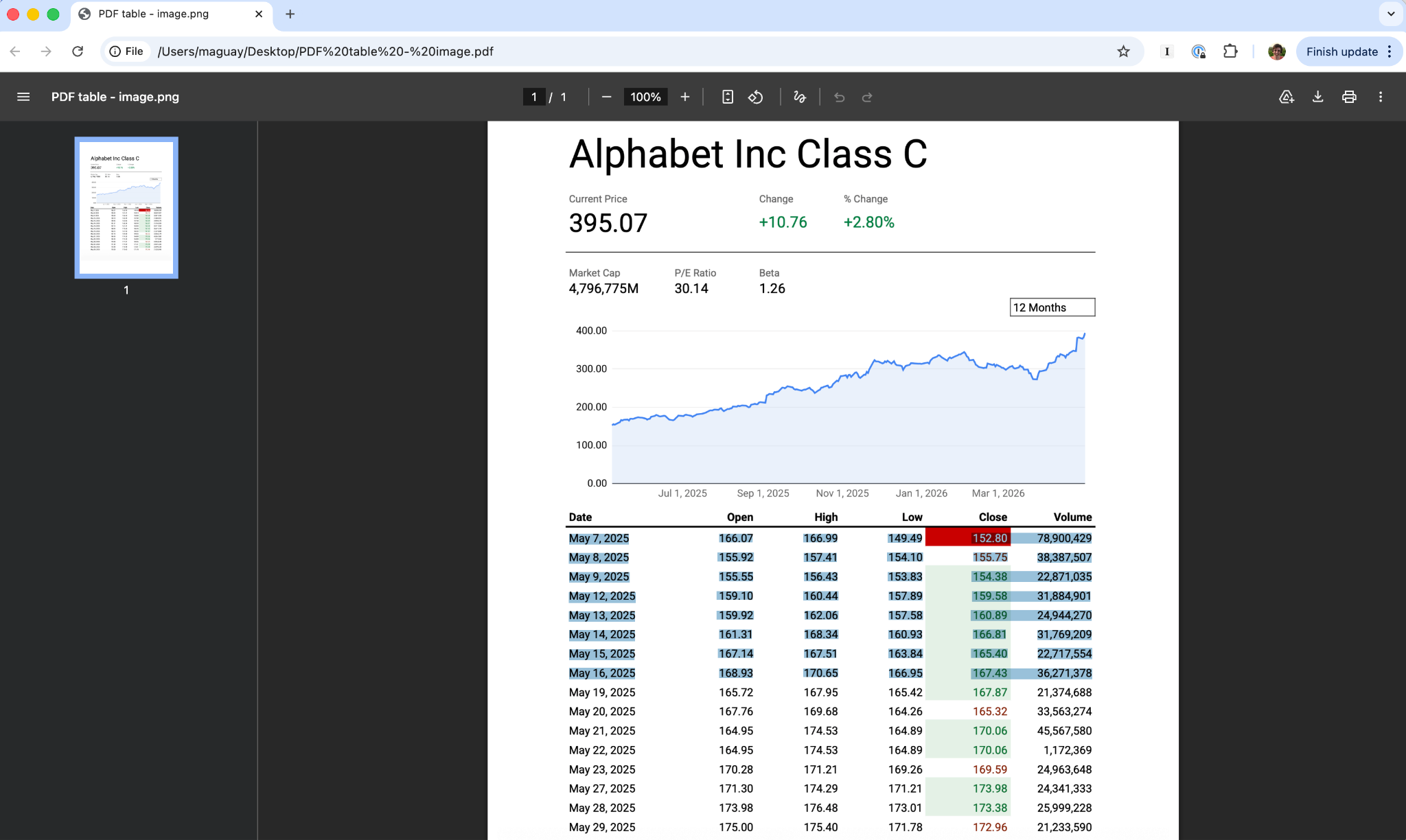Click the +2.80% change value
1406x840 pixels.
[x=869, y=222]
